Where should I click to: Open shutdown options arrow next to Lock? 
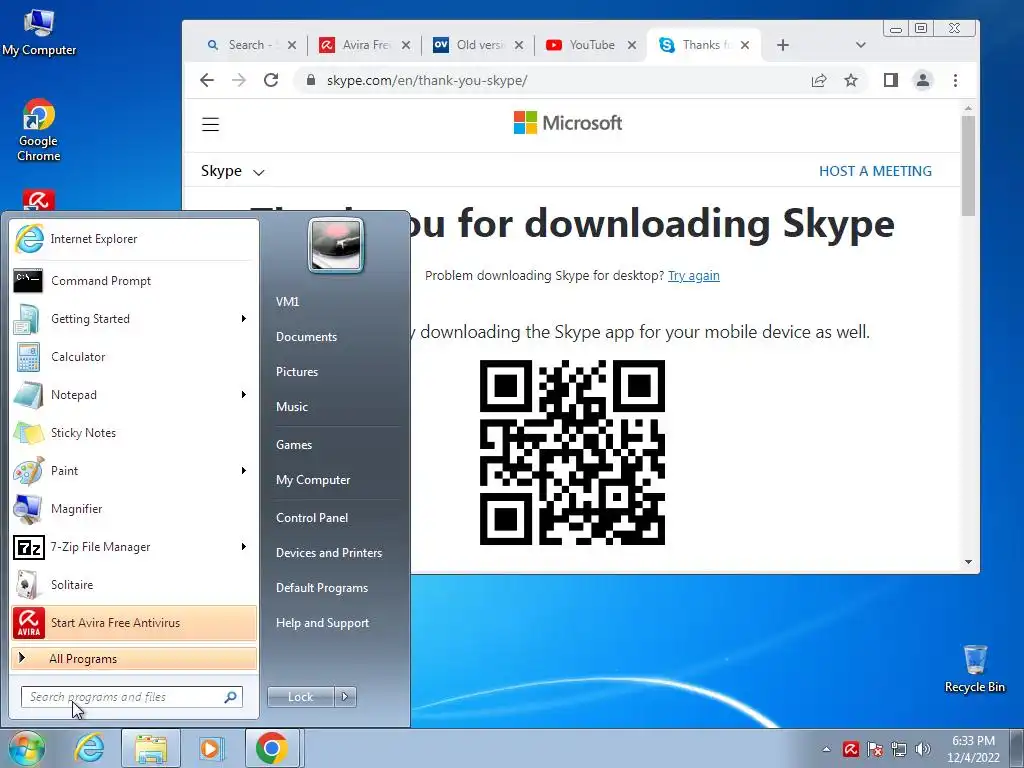(345, 697)
